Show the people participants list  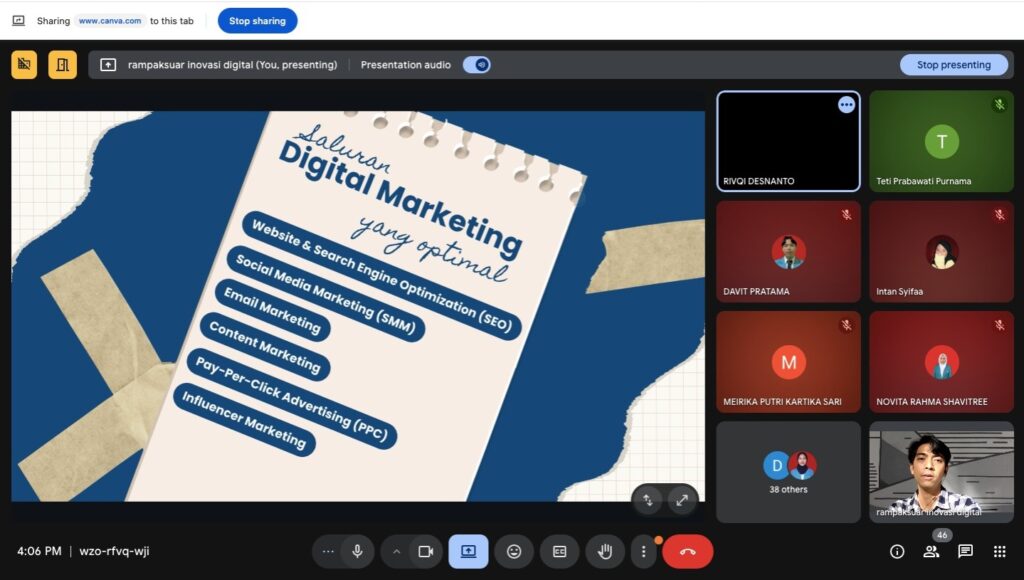pos(931,551)
